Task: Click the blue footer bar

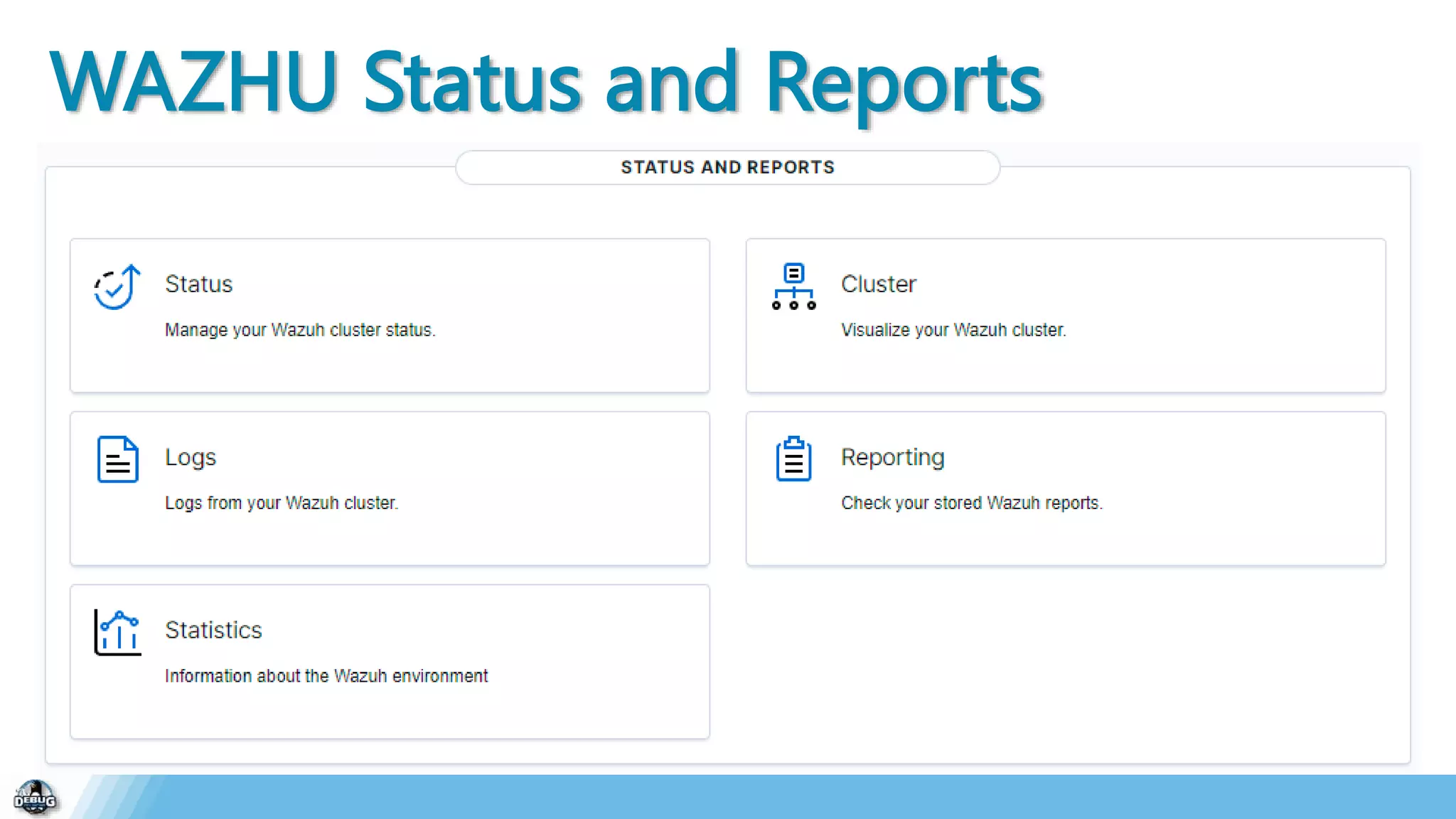Action: [782, 797]
